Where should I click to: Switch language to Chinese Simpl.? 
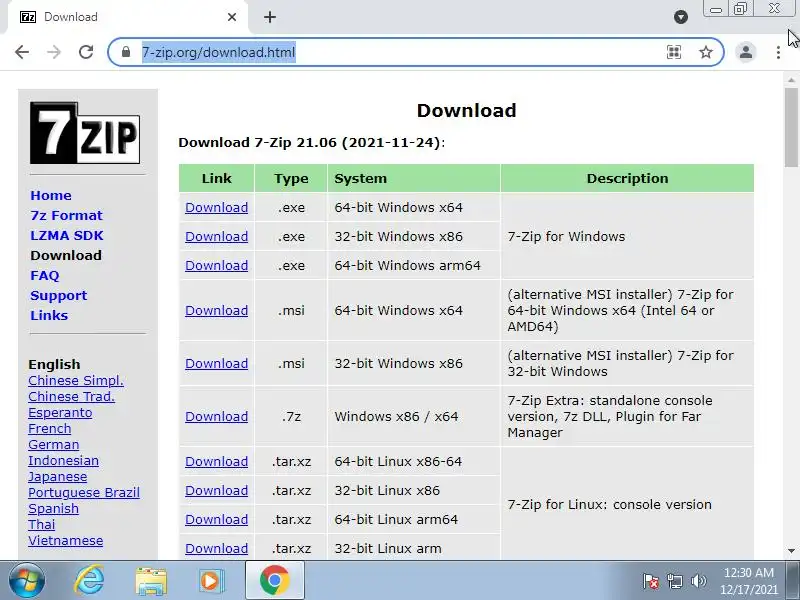click(76, 381)
